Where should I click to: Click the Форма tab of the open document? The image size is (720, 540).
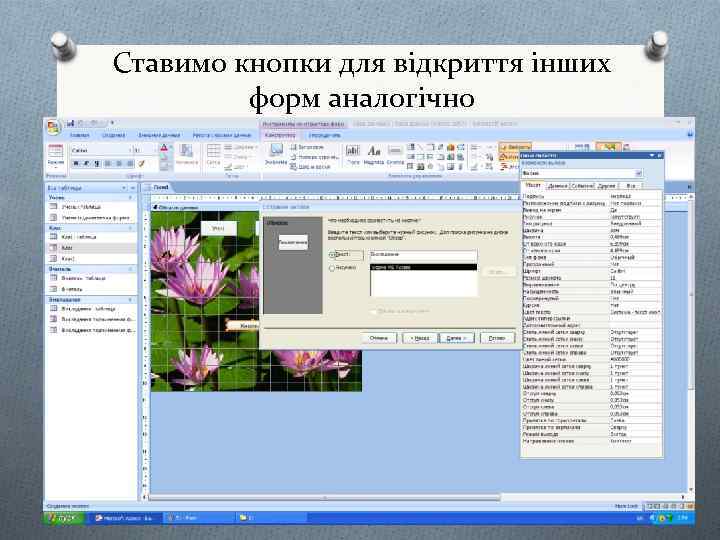[158, 187]
